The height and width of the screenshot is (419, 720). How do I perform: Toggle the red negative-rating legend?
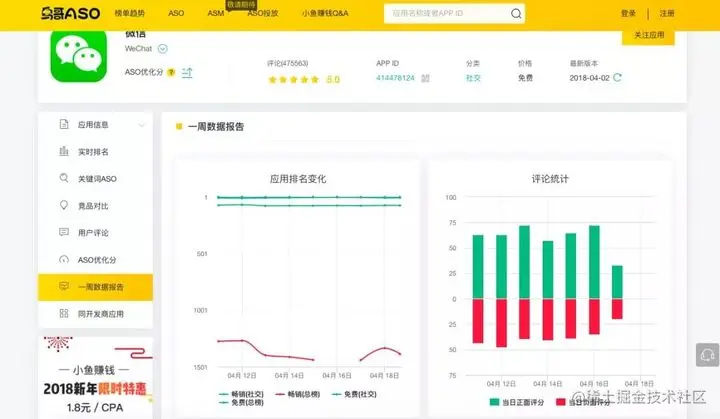pyautogui.click(x=583, y=402)
